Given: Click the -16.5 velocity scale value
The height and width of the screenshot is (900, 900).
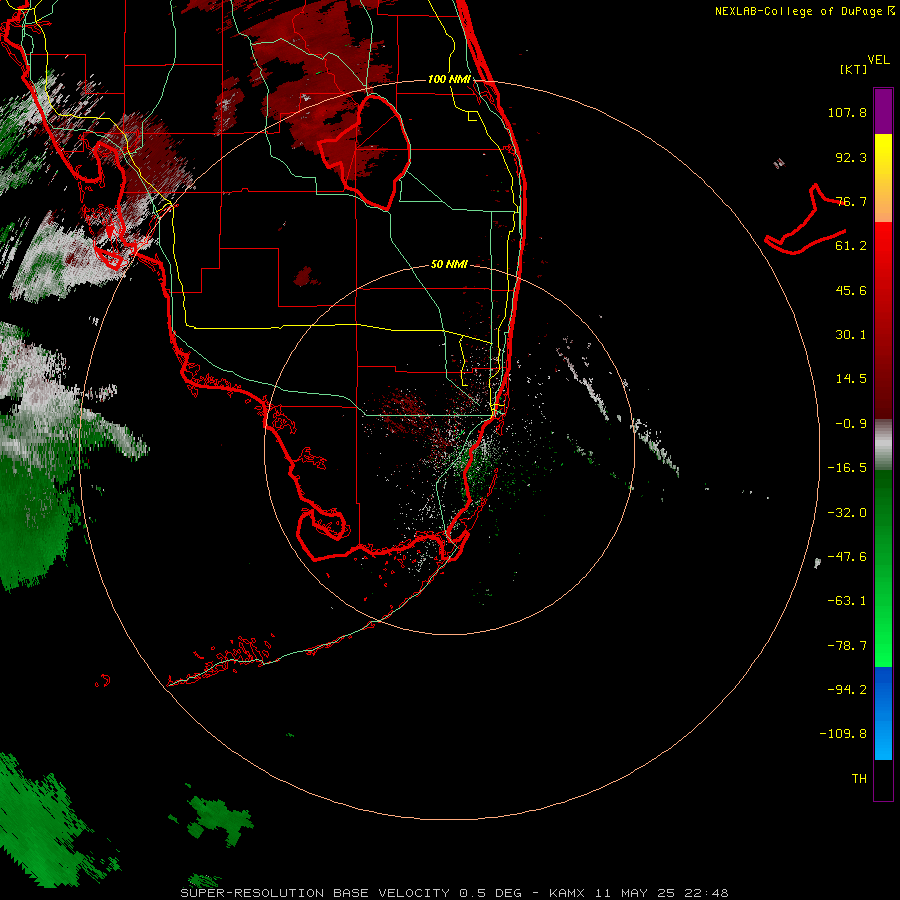Looking at the screenshot, I should (x=847, y=468).
